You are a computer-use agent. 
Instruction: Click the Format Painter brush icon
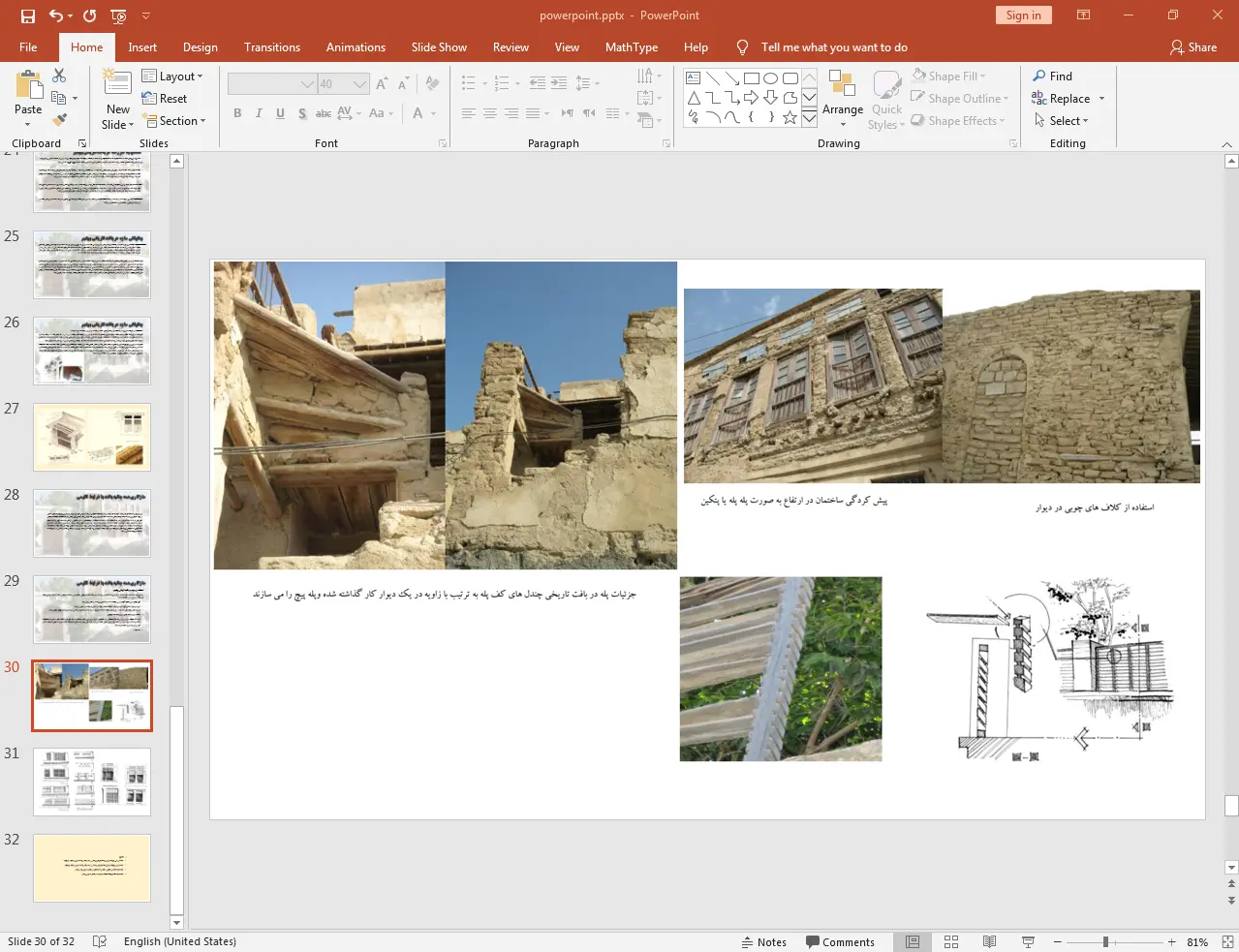point(59,120)
